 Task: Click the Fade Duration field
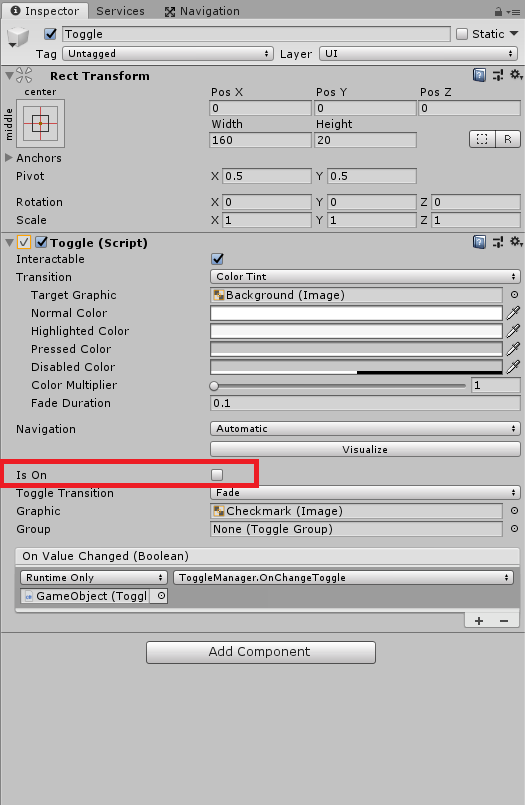tap(365, 403)
